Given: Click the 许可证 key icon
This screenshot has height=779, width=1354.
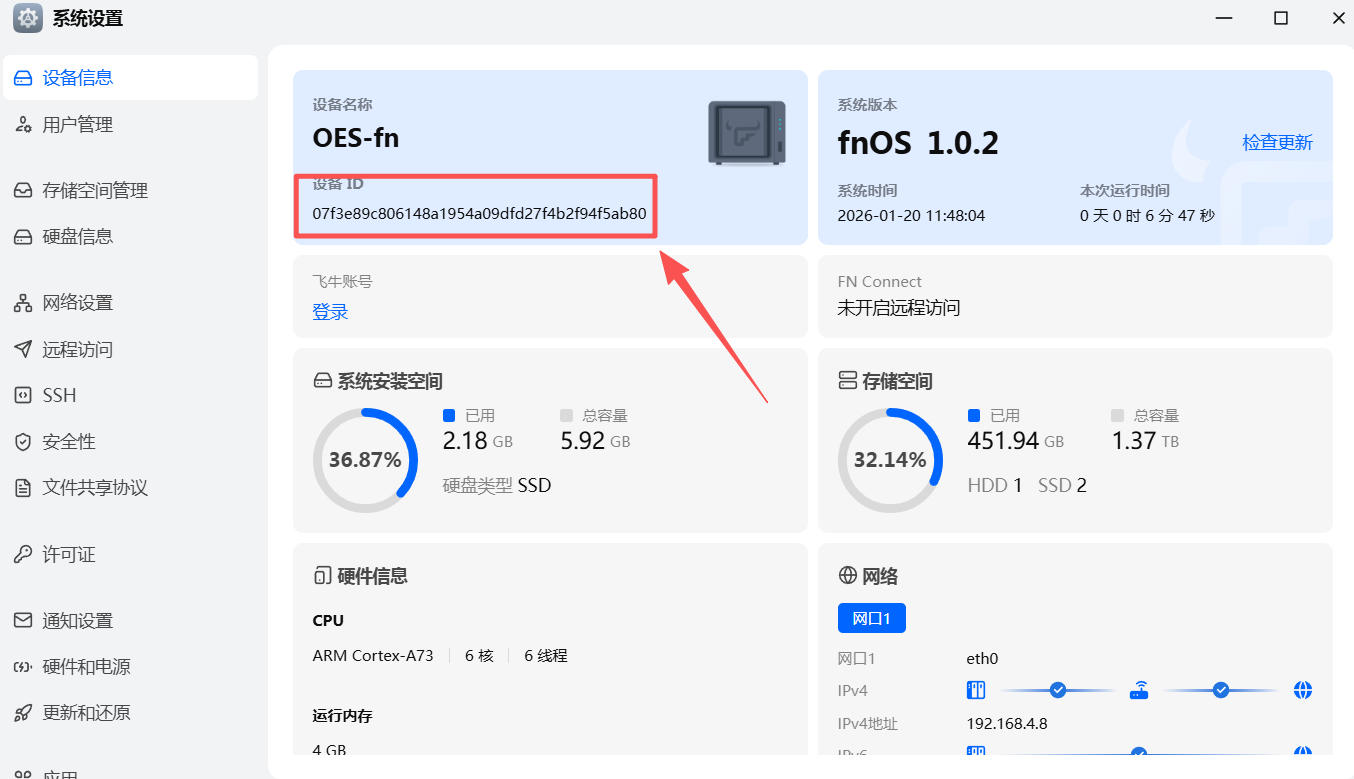Looking at the screenshot, I should click(x=23, y=554).
